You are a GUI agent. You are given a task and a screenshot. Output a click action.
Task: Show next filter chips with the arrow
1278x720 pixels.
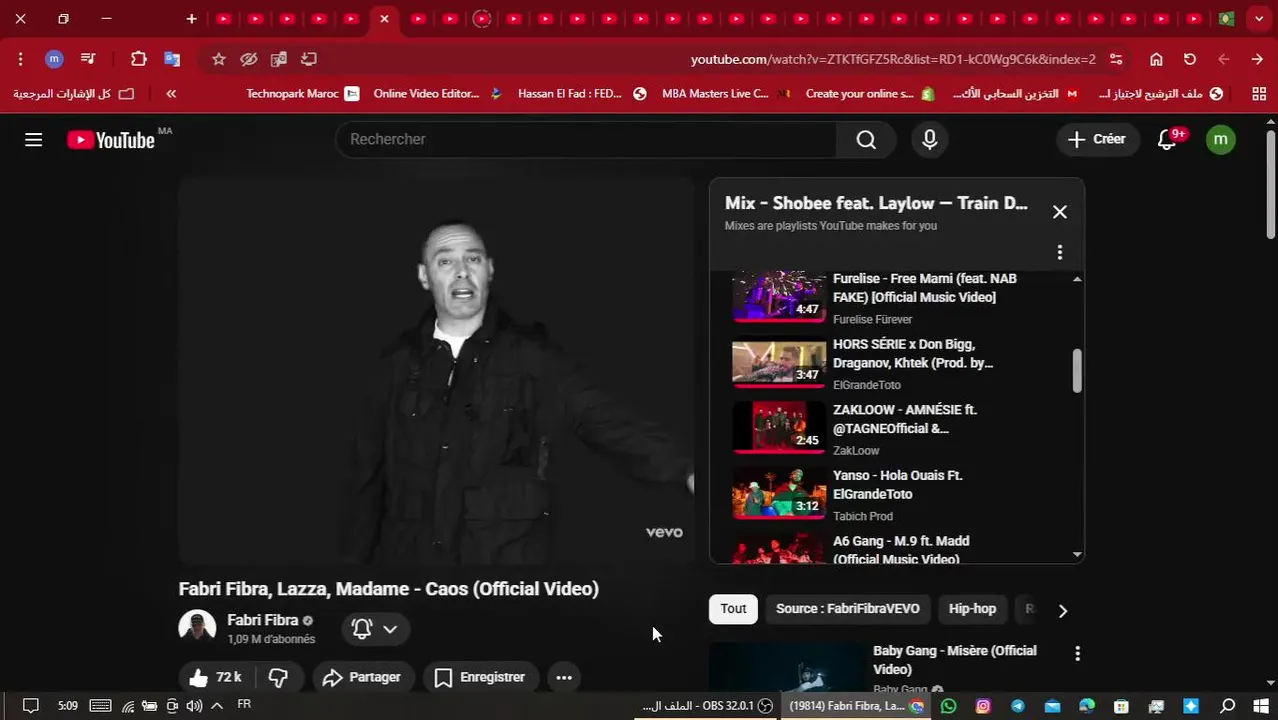pyautogui.click(x=1063, y=610)
